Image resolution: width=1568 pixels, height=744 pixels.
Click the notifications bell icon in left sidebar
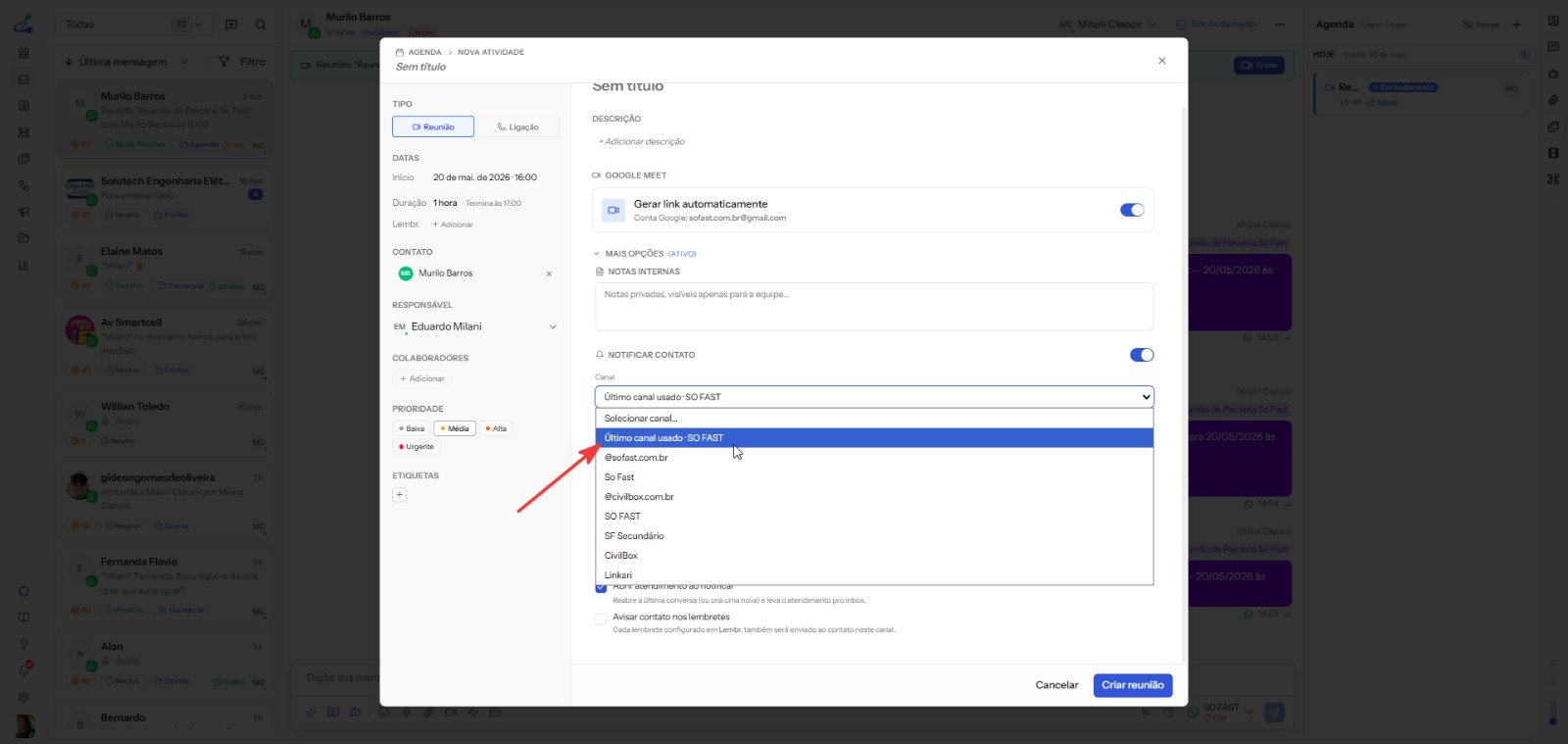coord(24,670)
